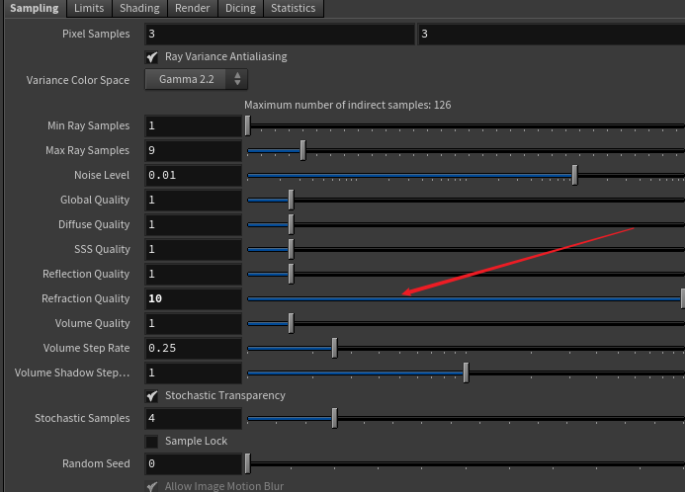Click the Volume Step Rate slider handle
The height and width of the screenshot is (492, 685).
point(334,348)
